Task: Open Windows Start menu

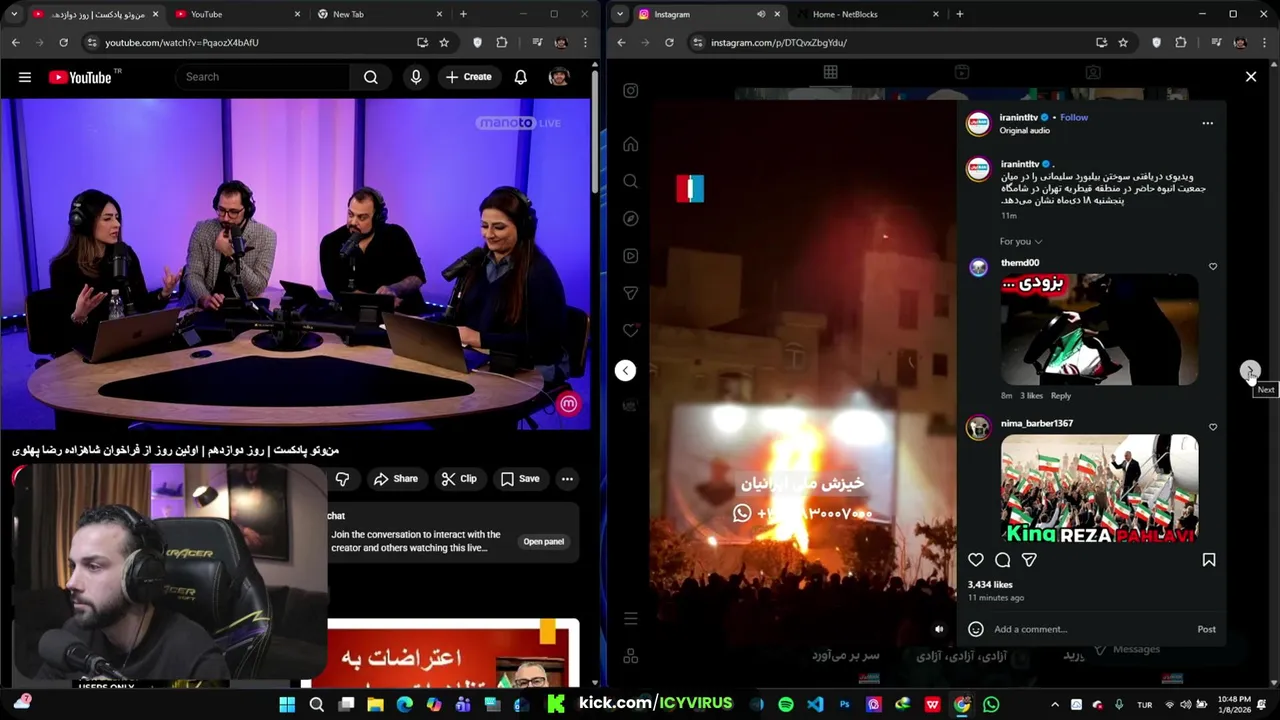Action: click(287, 704)
